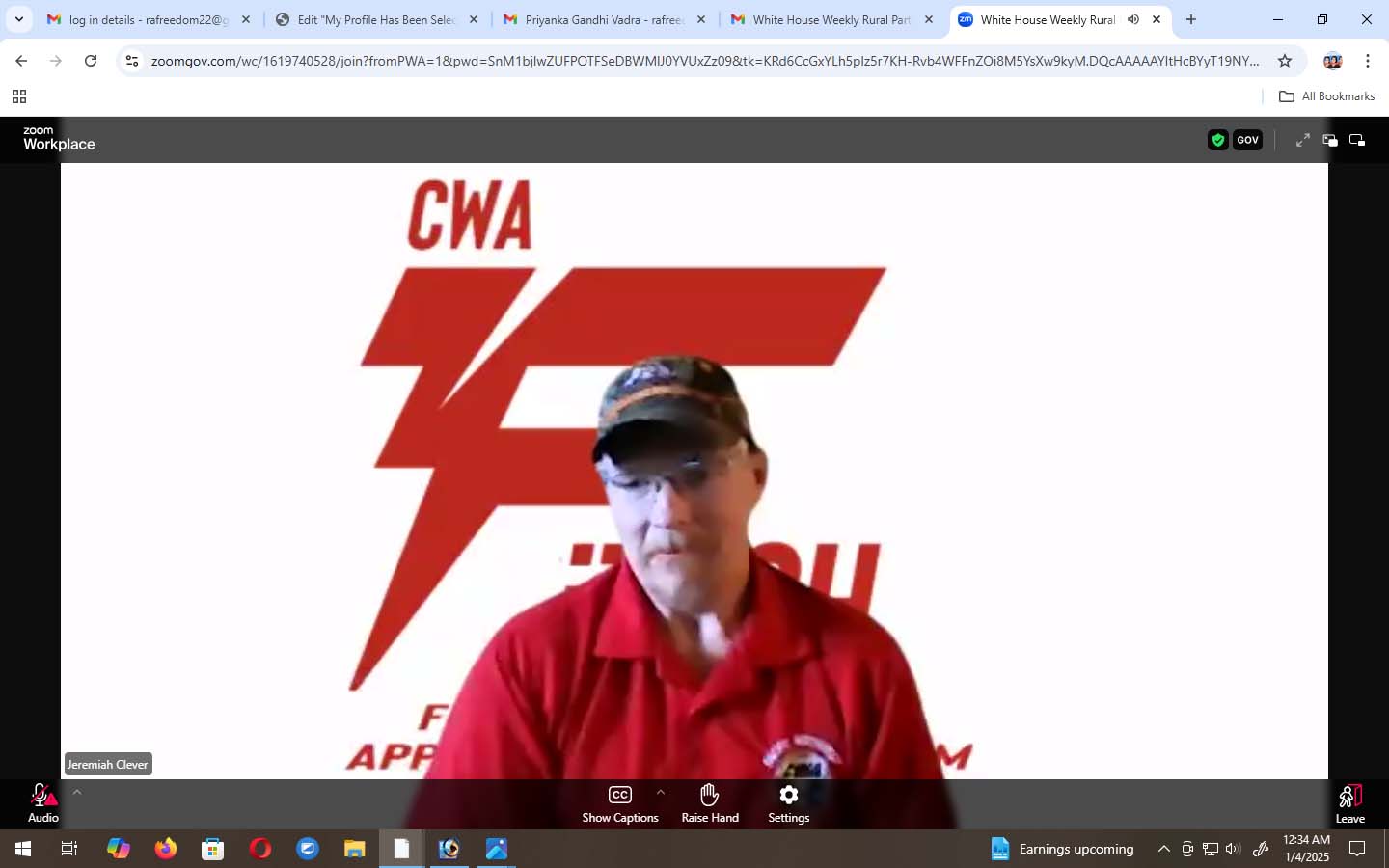Open the Windows Start menu
1389x868 pixels.
[23, 849]
